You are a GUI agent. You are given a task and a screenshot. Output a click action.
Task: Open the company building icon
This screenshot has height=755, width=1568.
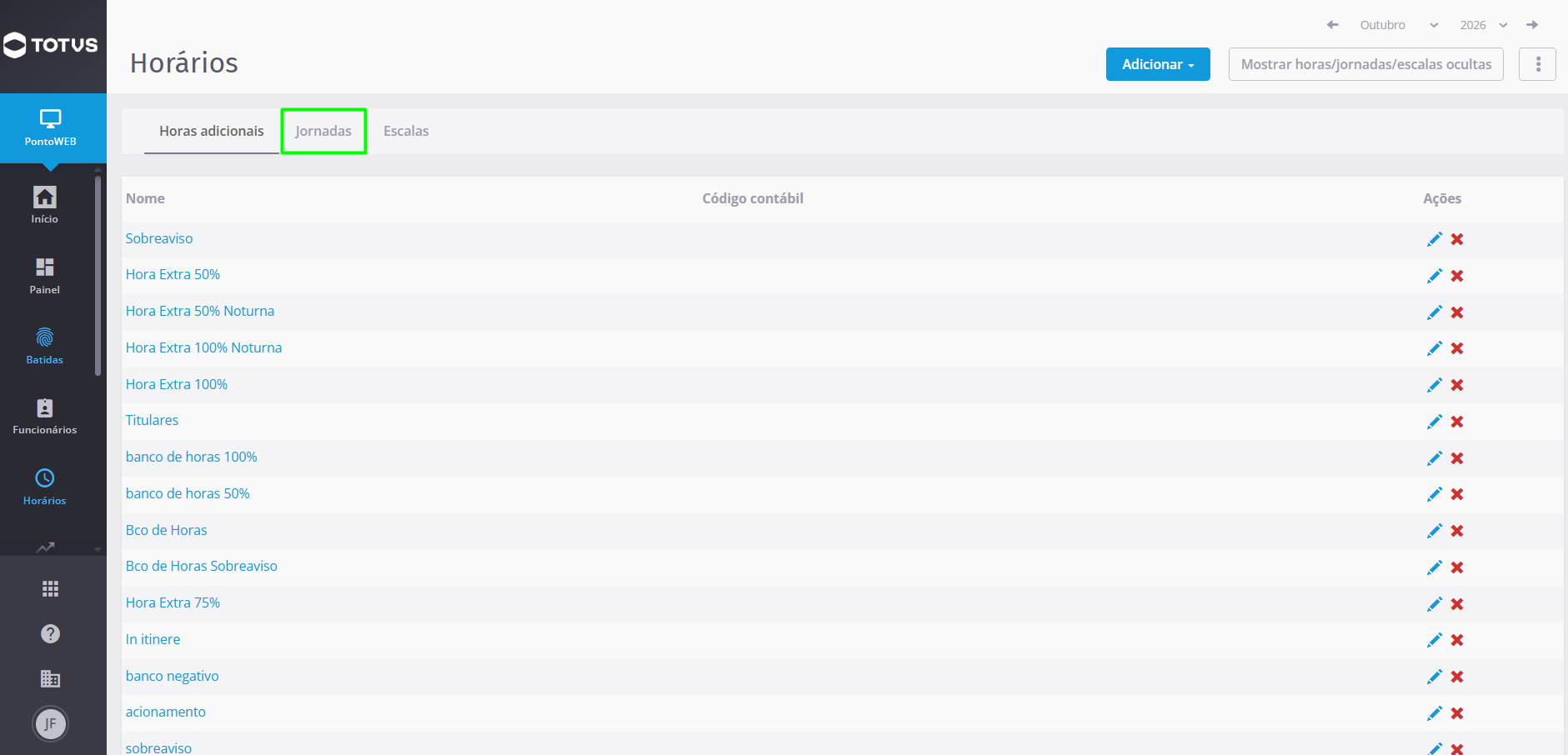[x=50, y=678]
